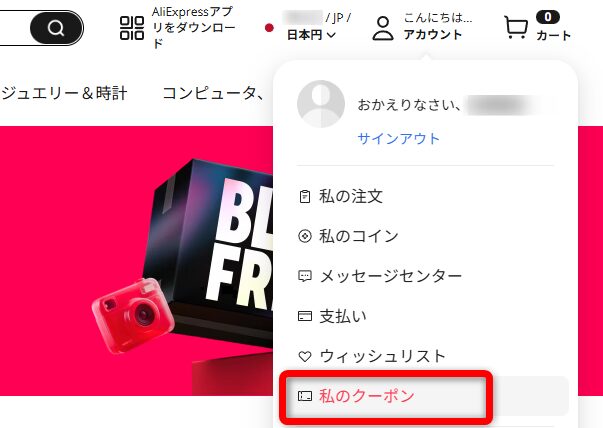Click the gray profile avatar picture
The height and width of the screenshot is (428, 603).
tap(321, 104)
